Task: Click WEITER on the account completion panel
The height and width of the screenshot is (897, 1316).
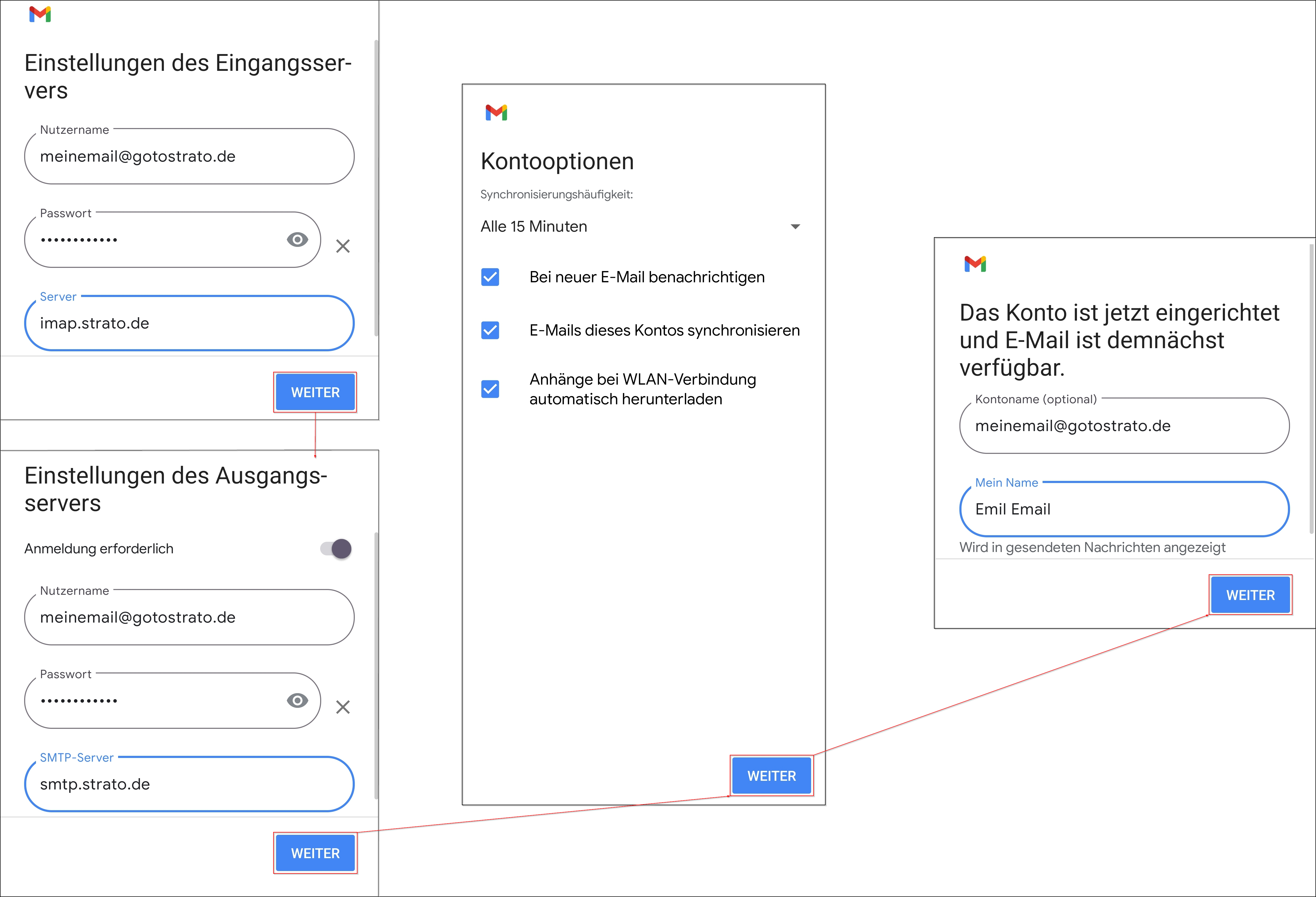Action: pyautogui.click(x=1250, y=595)
